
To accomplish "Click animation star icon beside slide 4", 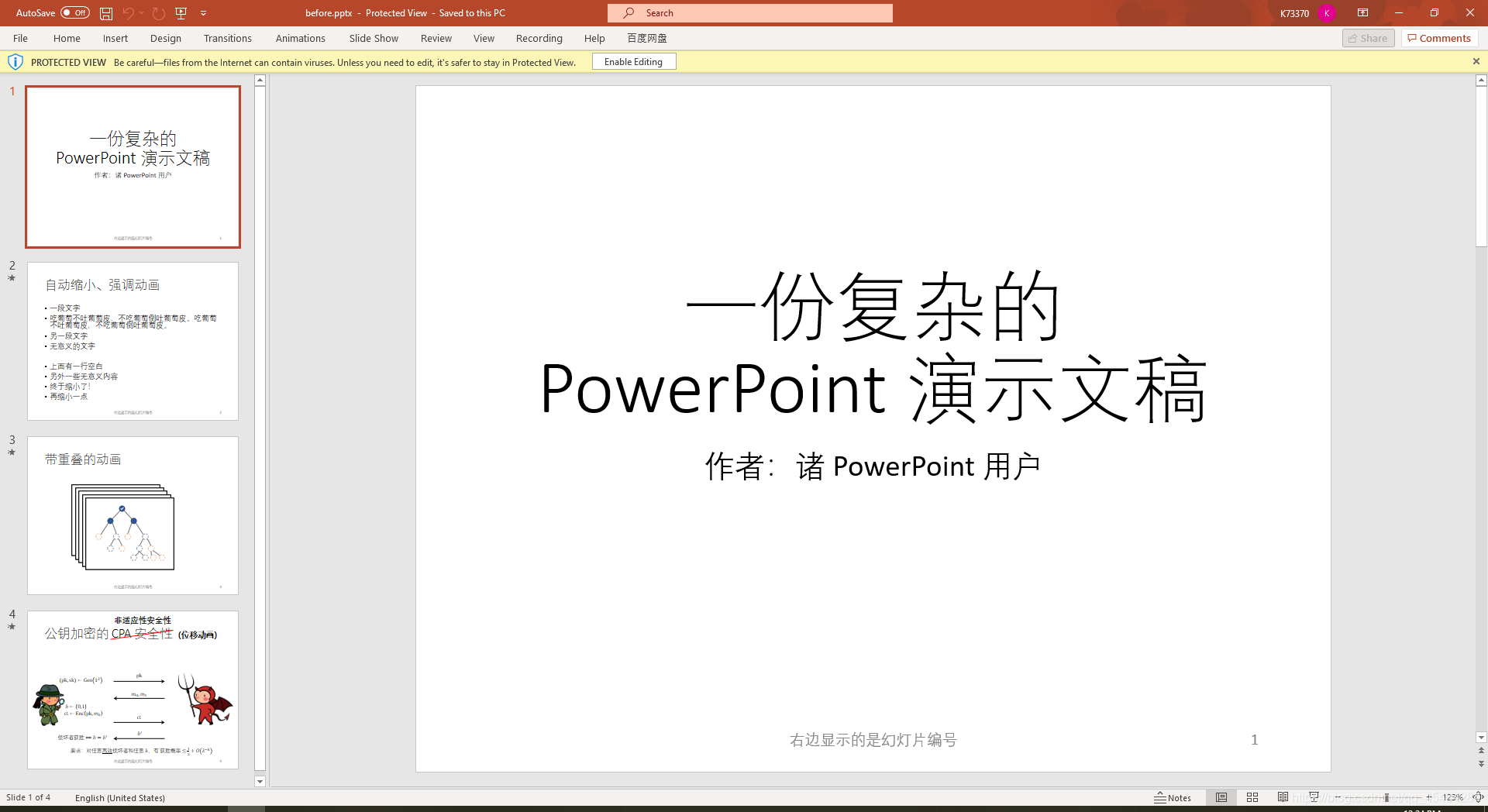I will pyautogui.click(x=12, y=627).
